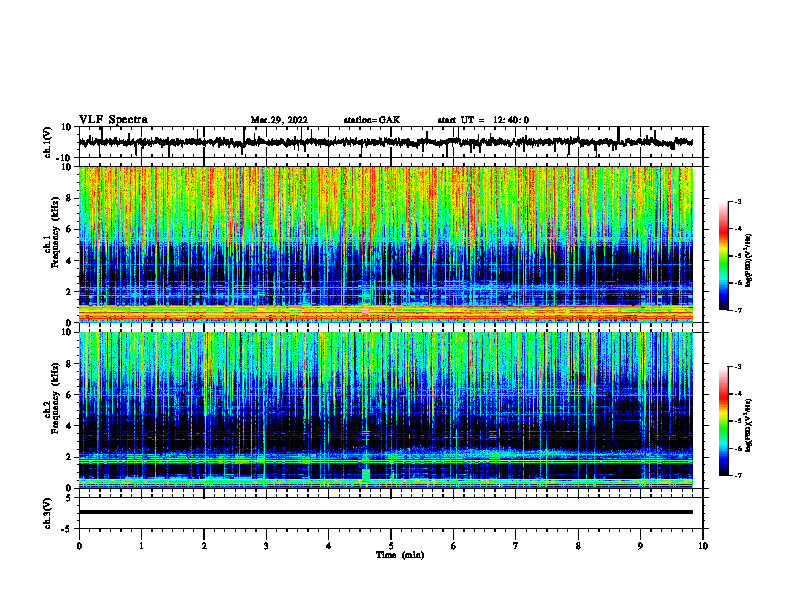792x612 pixels.
Task: Click the ch.2 spectrogram color bar
Action: click(x=723, y=421)
